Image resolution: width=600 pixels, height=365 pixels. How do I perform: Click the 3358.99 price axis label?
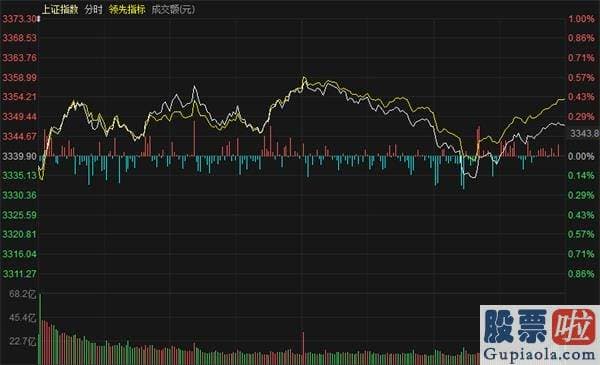pyautogui.click(x=19, y=78)
